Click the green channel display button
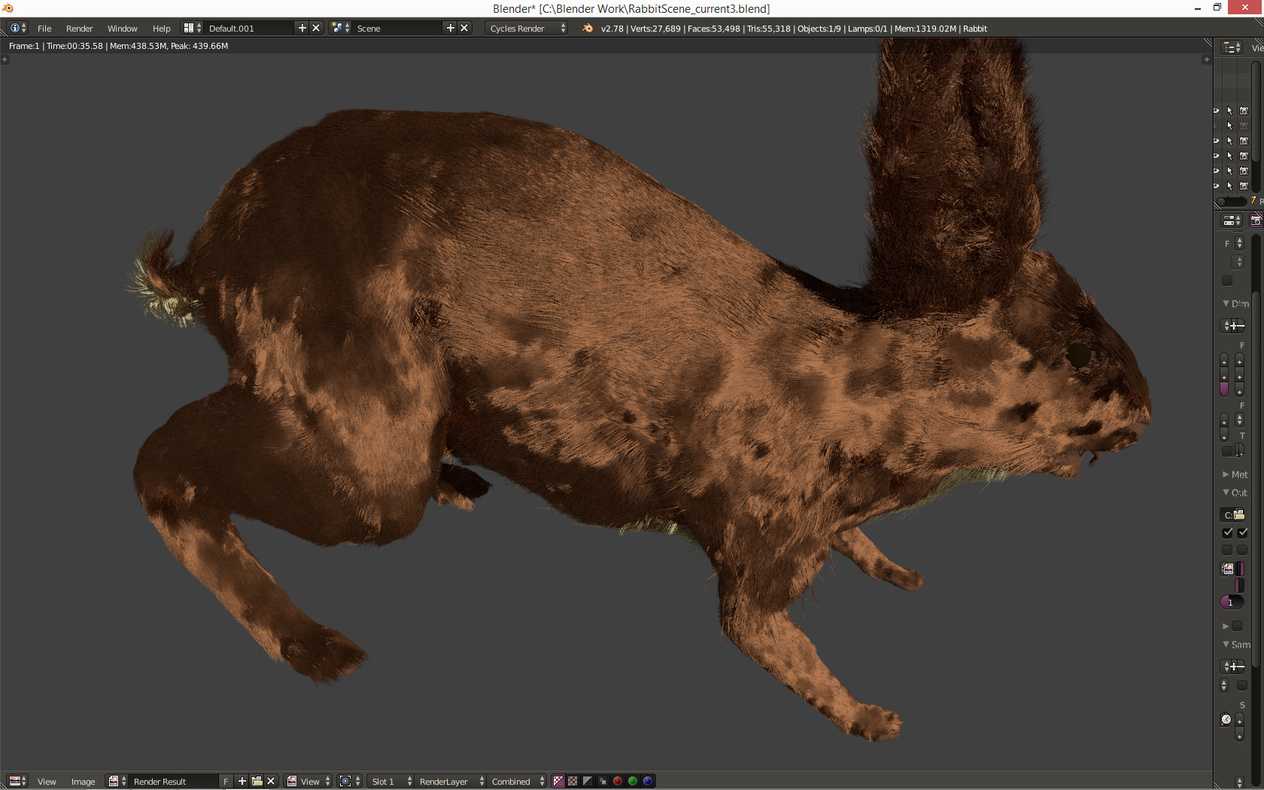Image resolution: width=1264 pixels, height=790 pixels. [633, 781]
